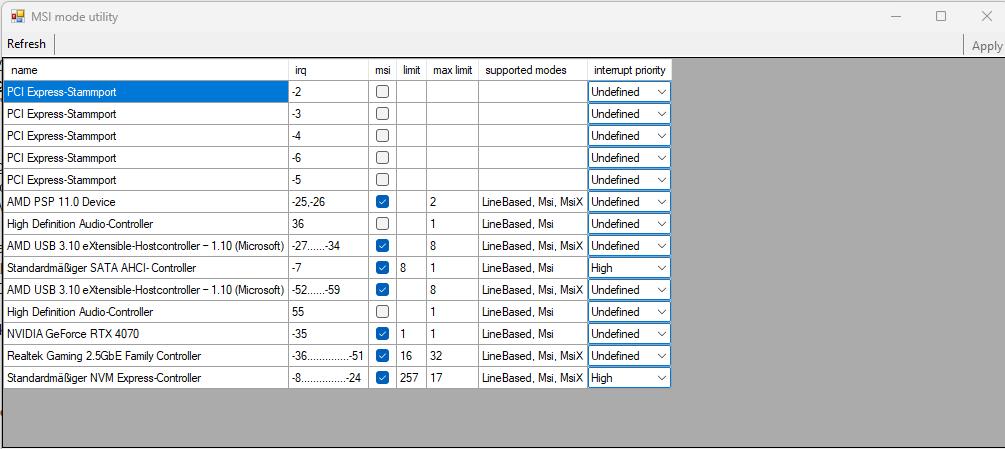Open High priority dropdown for SATA AHCI-Controller
The height and width of the screenshot is (449, 1005).
(x=629, y=268)
